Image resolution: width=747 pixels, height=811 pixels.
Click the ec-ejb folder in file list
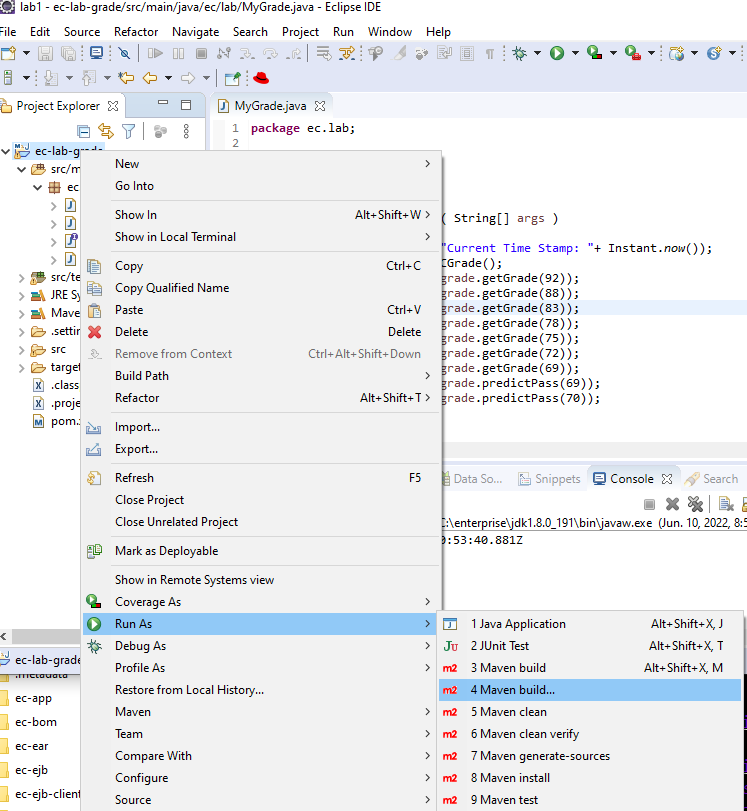(31, 770)
